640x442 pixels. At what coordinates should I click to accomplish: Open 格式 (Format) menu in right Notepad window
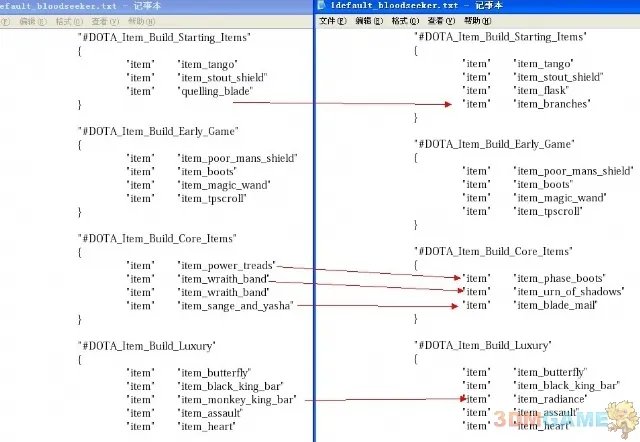(401, 20)
